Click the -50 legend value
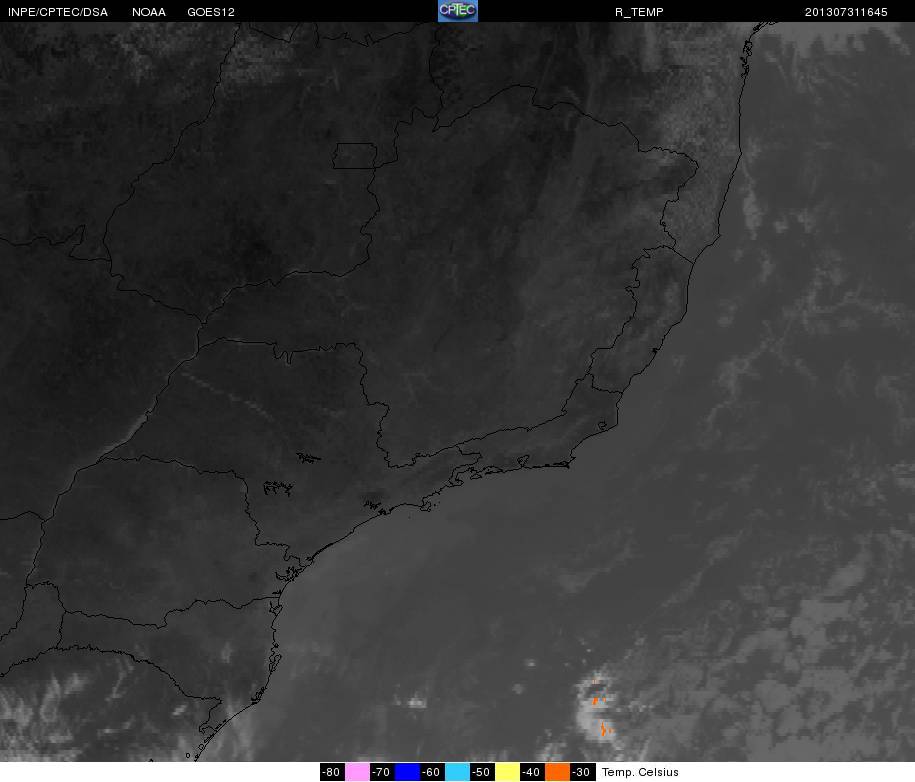The width and height of the screenshot is (915, 782). click(482, 772)
